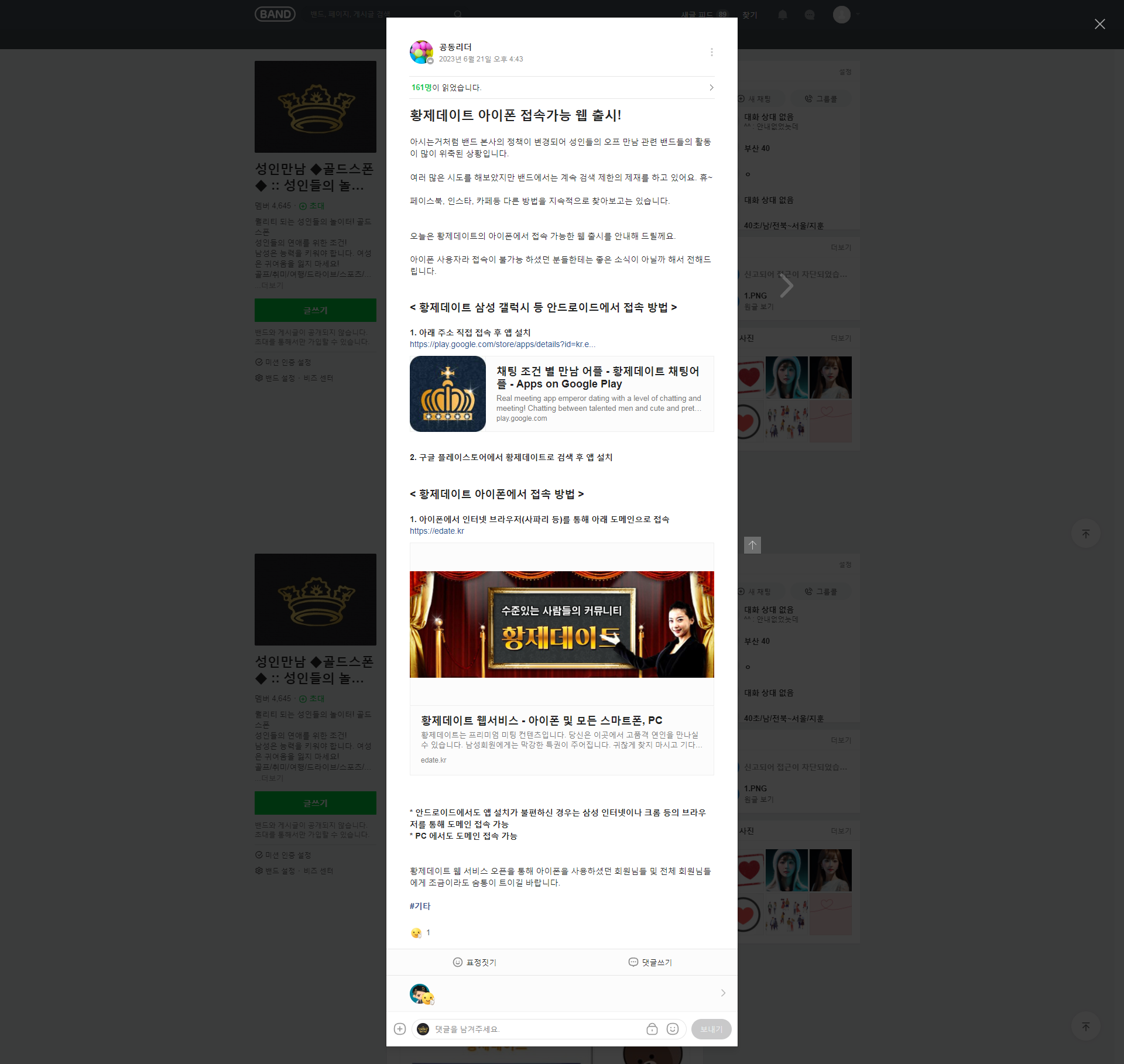The width and height of the screenshot is (1124, 1064).
Task: Click the 공동리더 author profile avatar
Action: pyautogui.click(x=421, y=52)
